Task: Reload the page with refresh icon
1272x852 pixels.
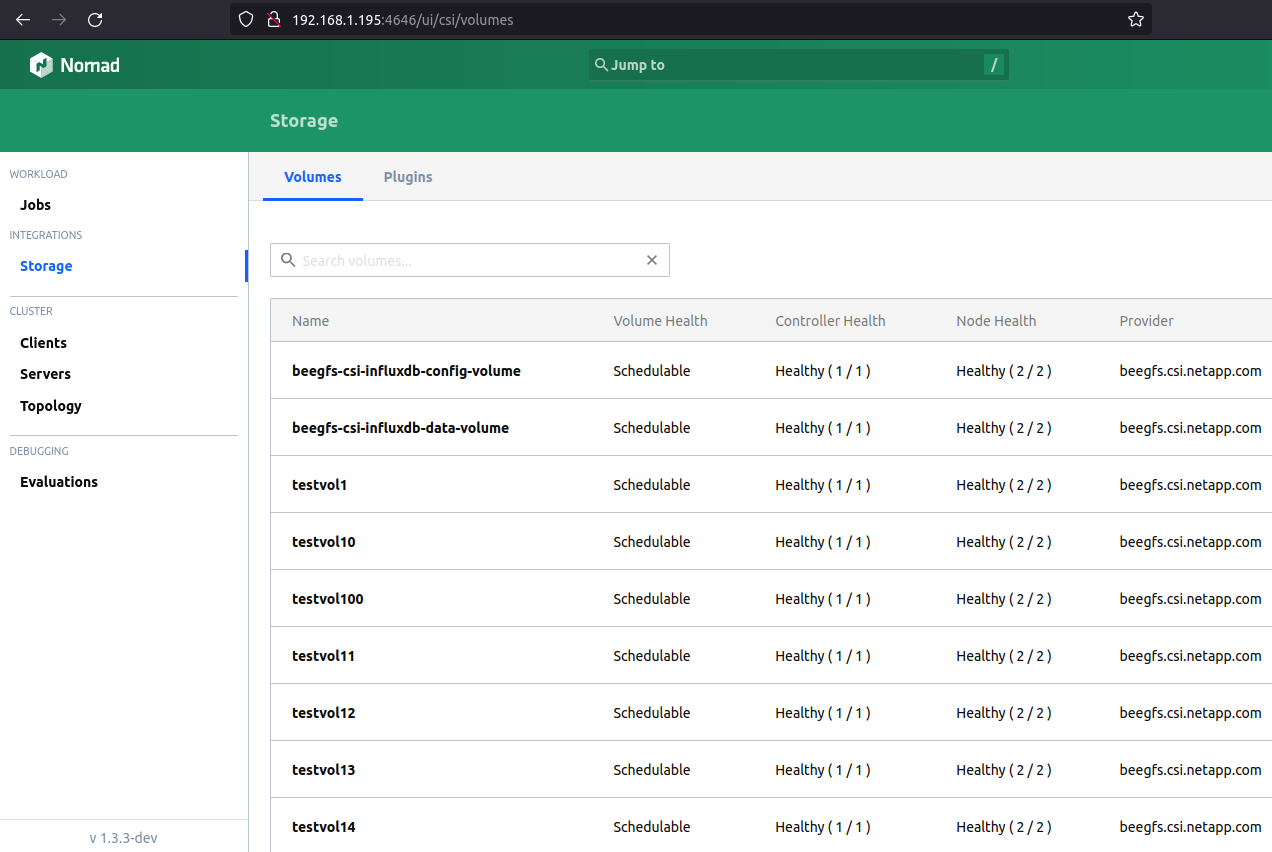Action: point(95,19)
